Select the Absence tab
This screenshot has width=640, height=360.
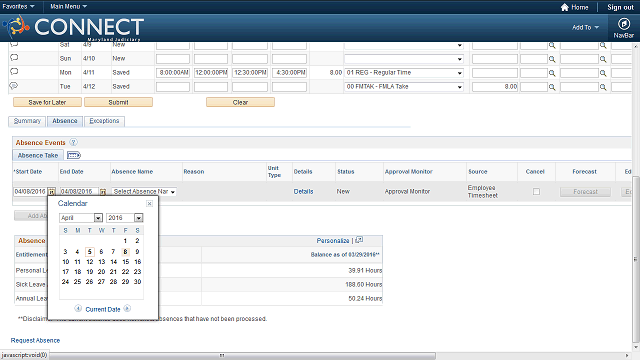[64, 121]
